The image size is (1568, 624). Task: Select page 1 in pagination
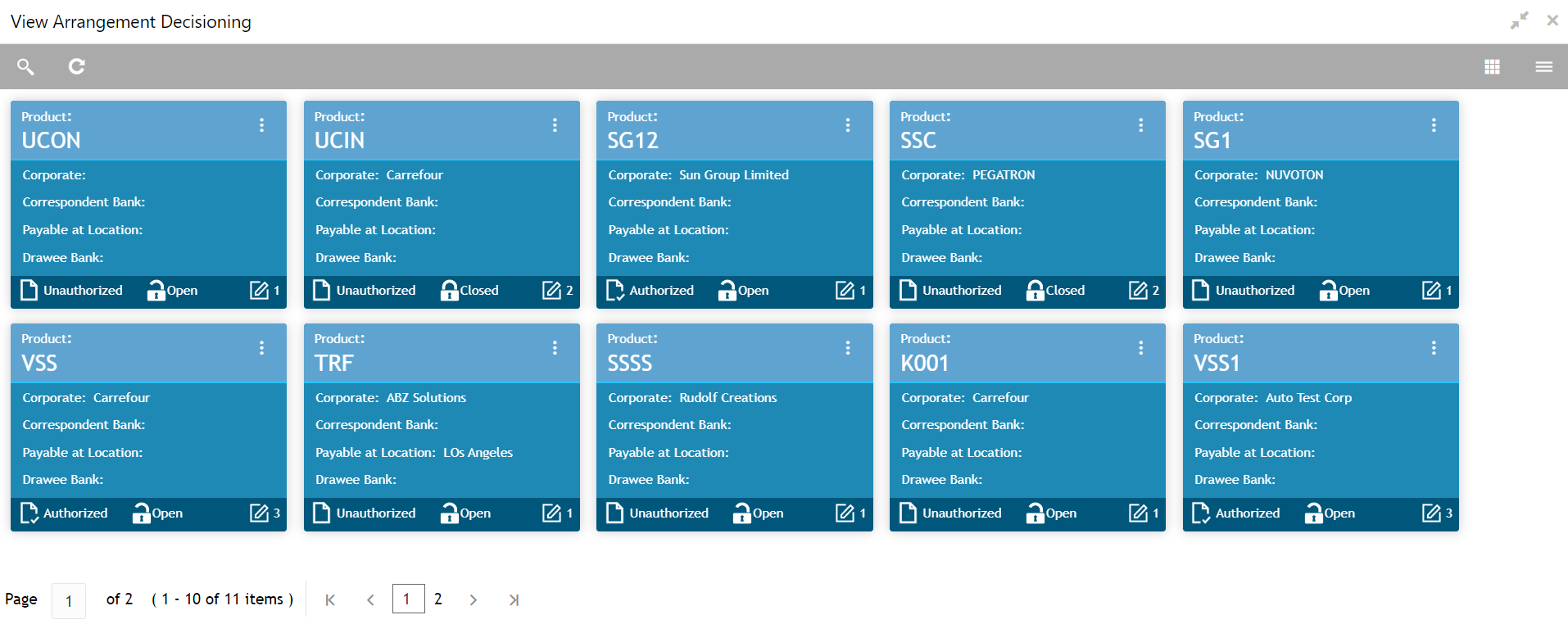click(x=408, y=599)
